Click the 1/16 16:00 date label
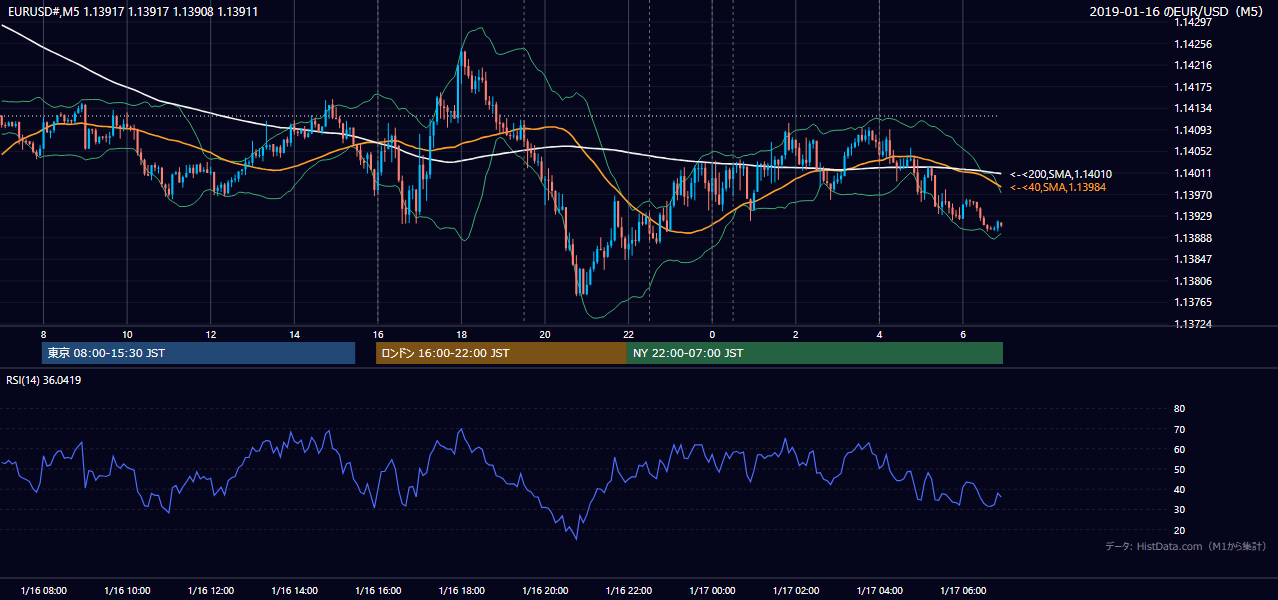The image size is (1278, 600). click(x=378, y=590)
